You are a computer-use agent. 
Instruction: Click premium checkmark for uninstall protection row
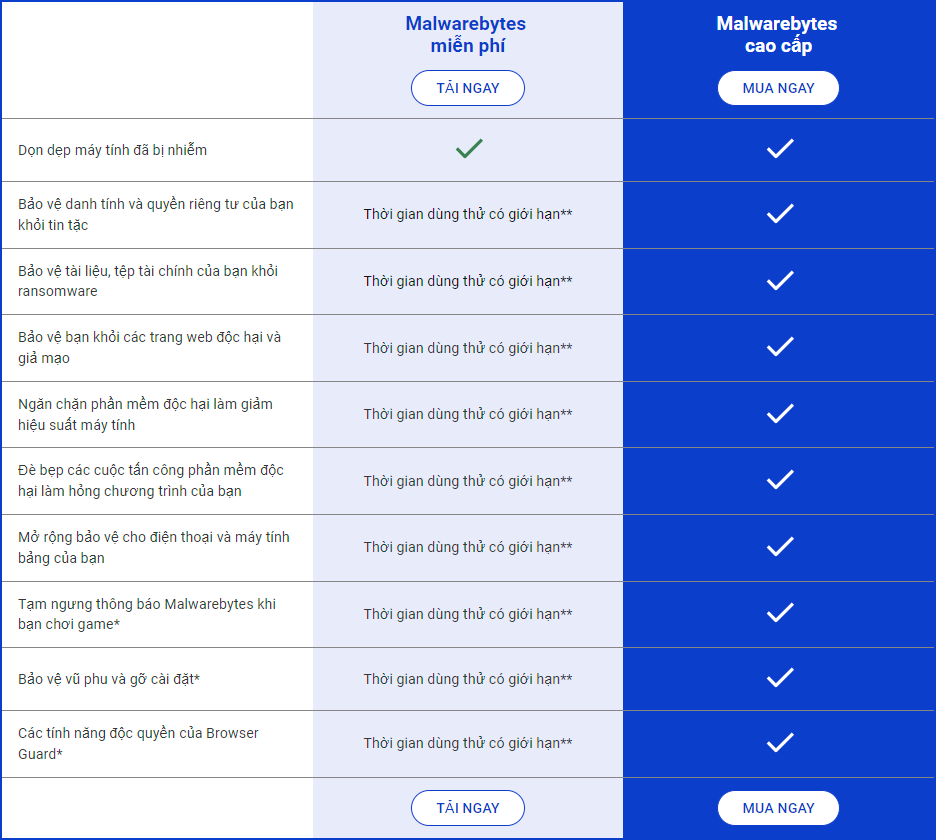tap(780, 678)
